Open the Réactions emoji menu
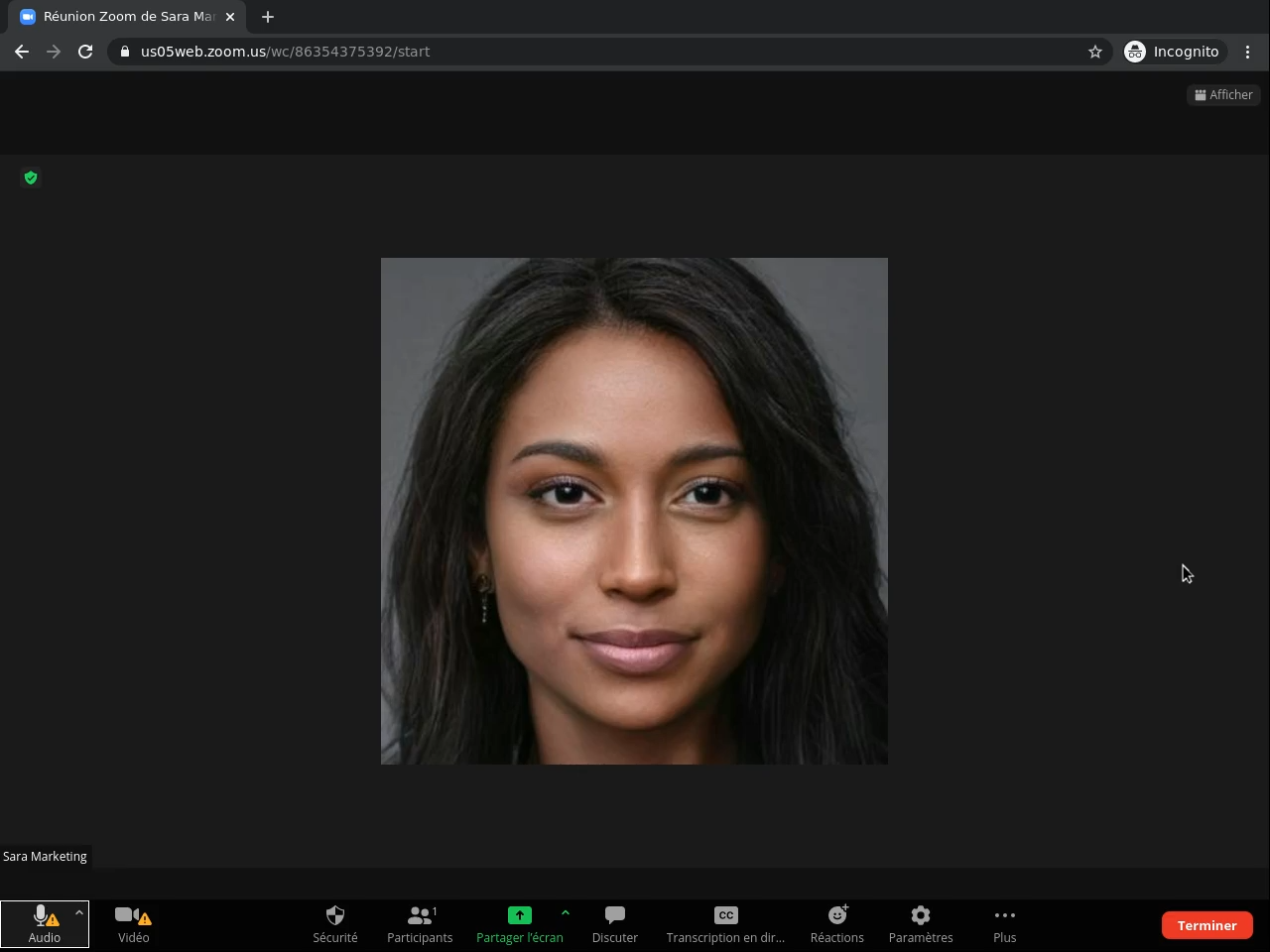Screen dimensions: 1270x952 coord(837,924)
